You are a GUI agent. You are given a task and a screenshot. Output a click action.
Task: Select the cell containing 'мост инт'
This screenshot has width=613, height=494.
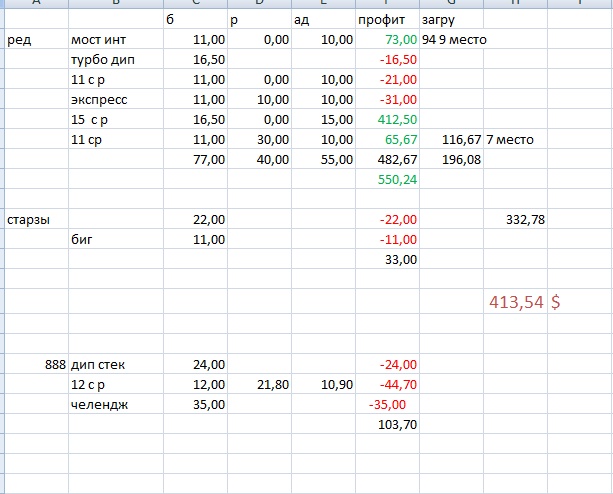point(116,39)
